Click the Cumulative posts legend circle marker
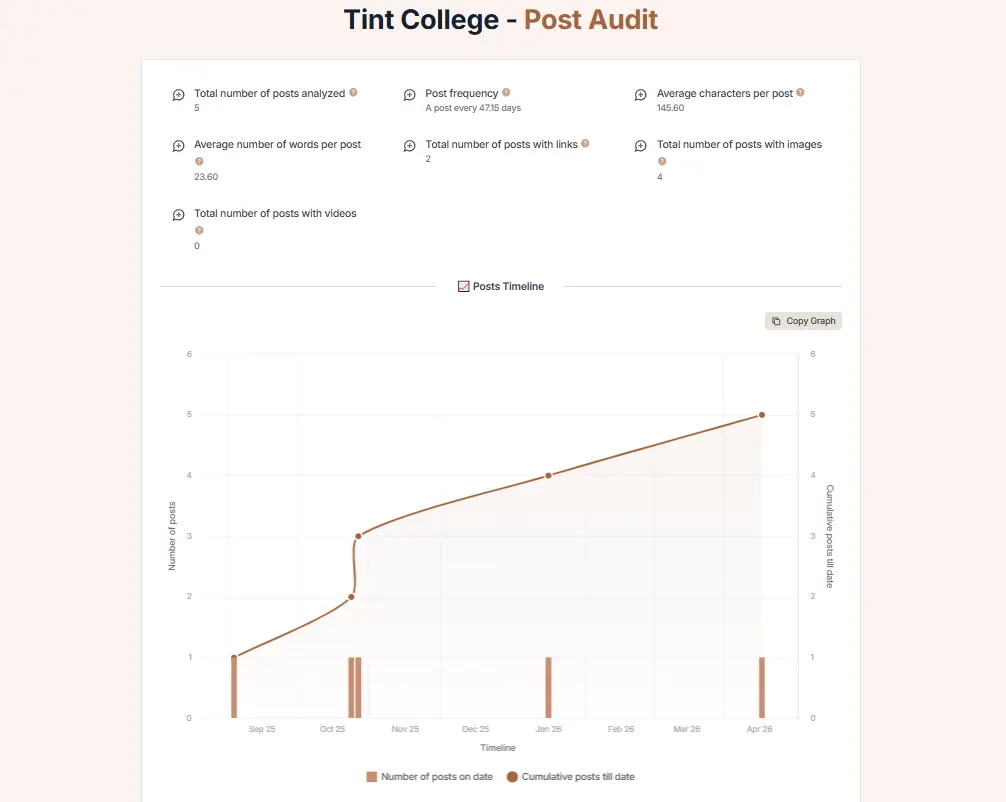The image size is (1006, 802). click(513, 777)
